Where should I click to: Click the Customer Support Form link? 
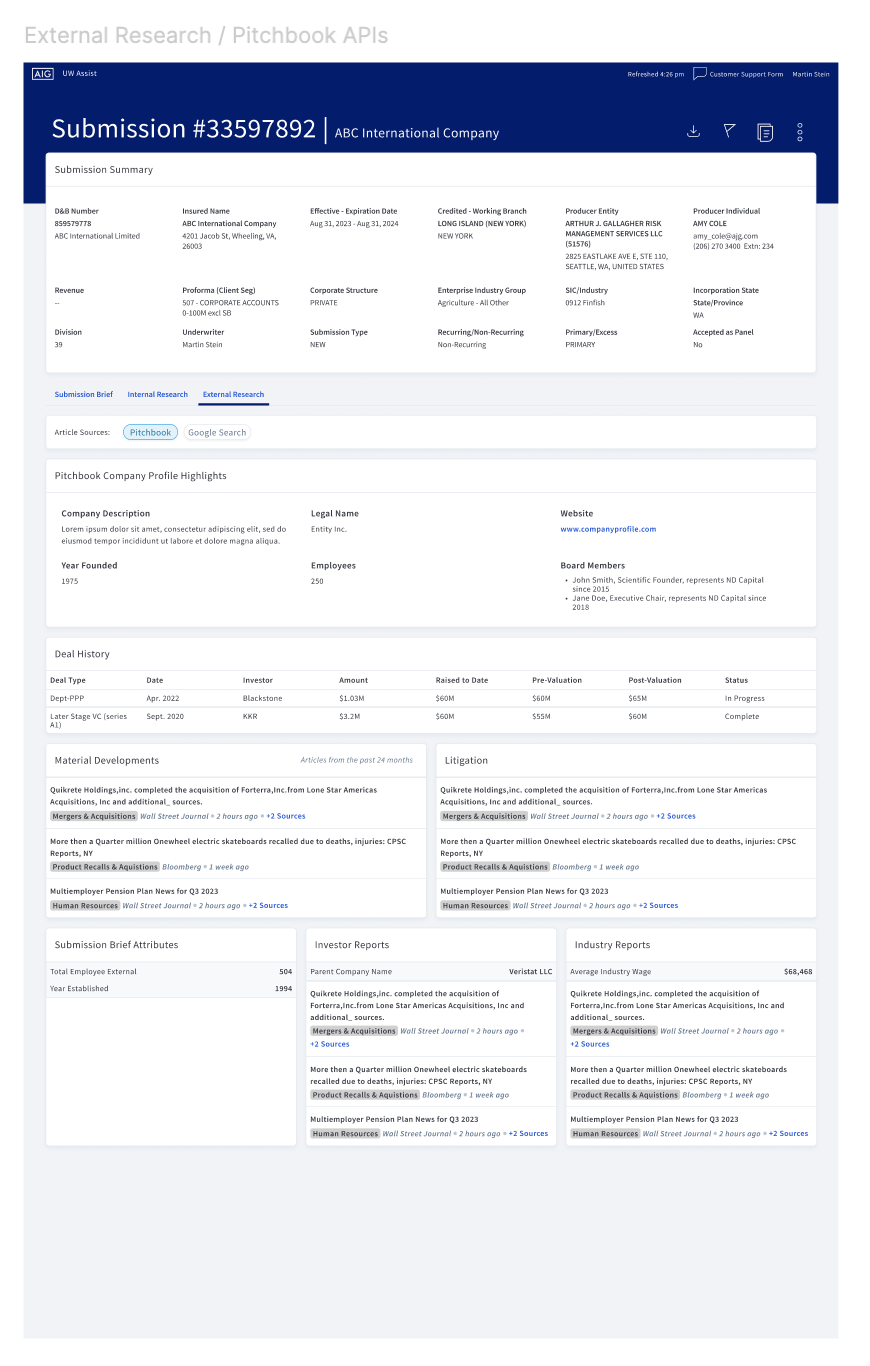pos(746,74)
